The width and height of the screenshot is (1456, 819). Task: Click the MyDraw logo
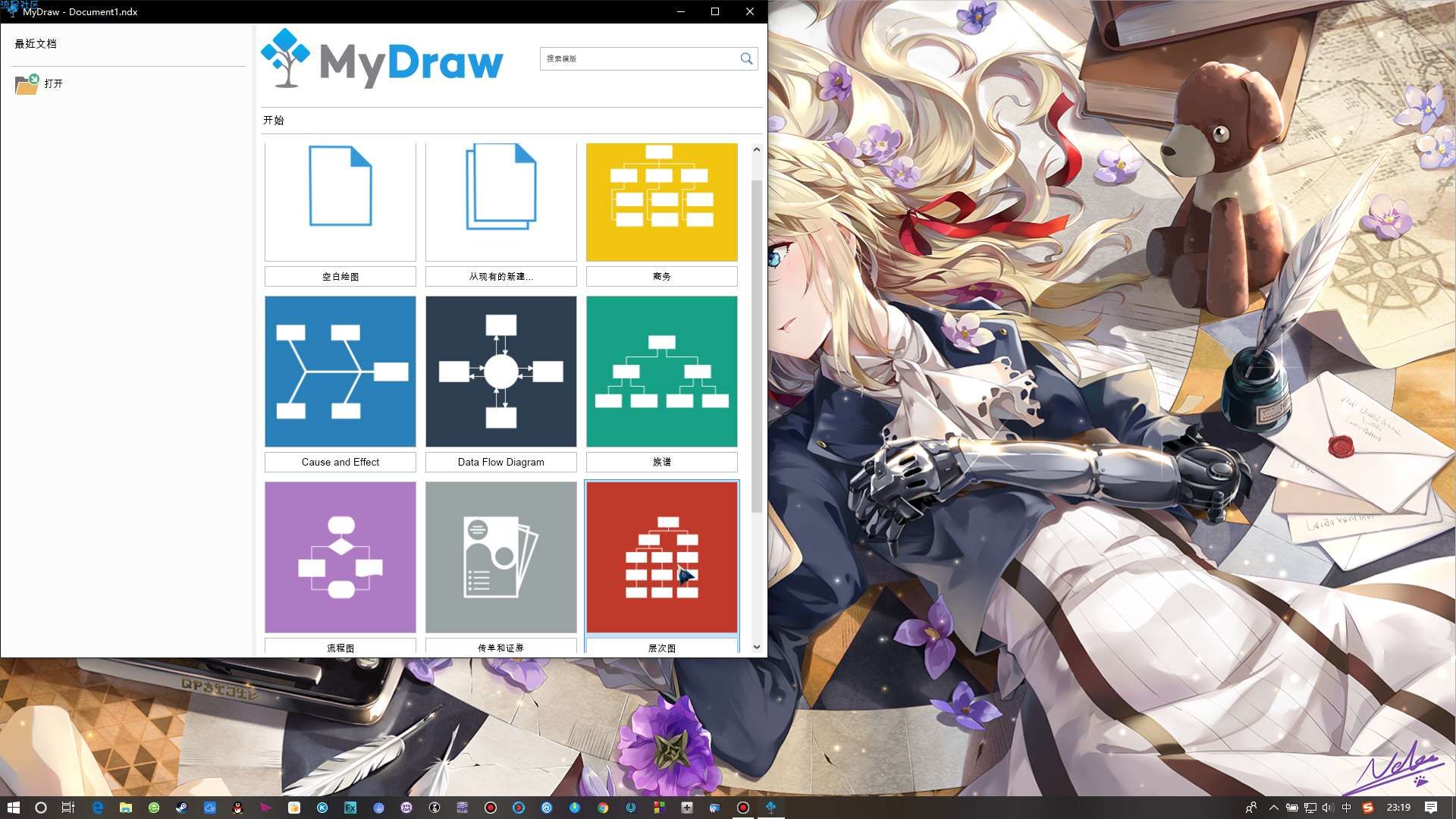click(382, 59)
